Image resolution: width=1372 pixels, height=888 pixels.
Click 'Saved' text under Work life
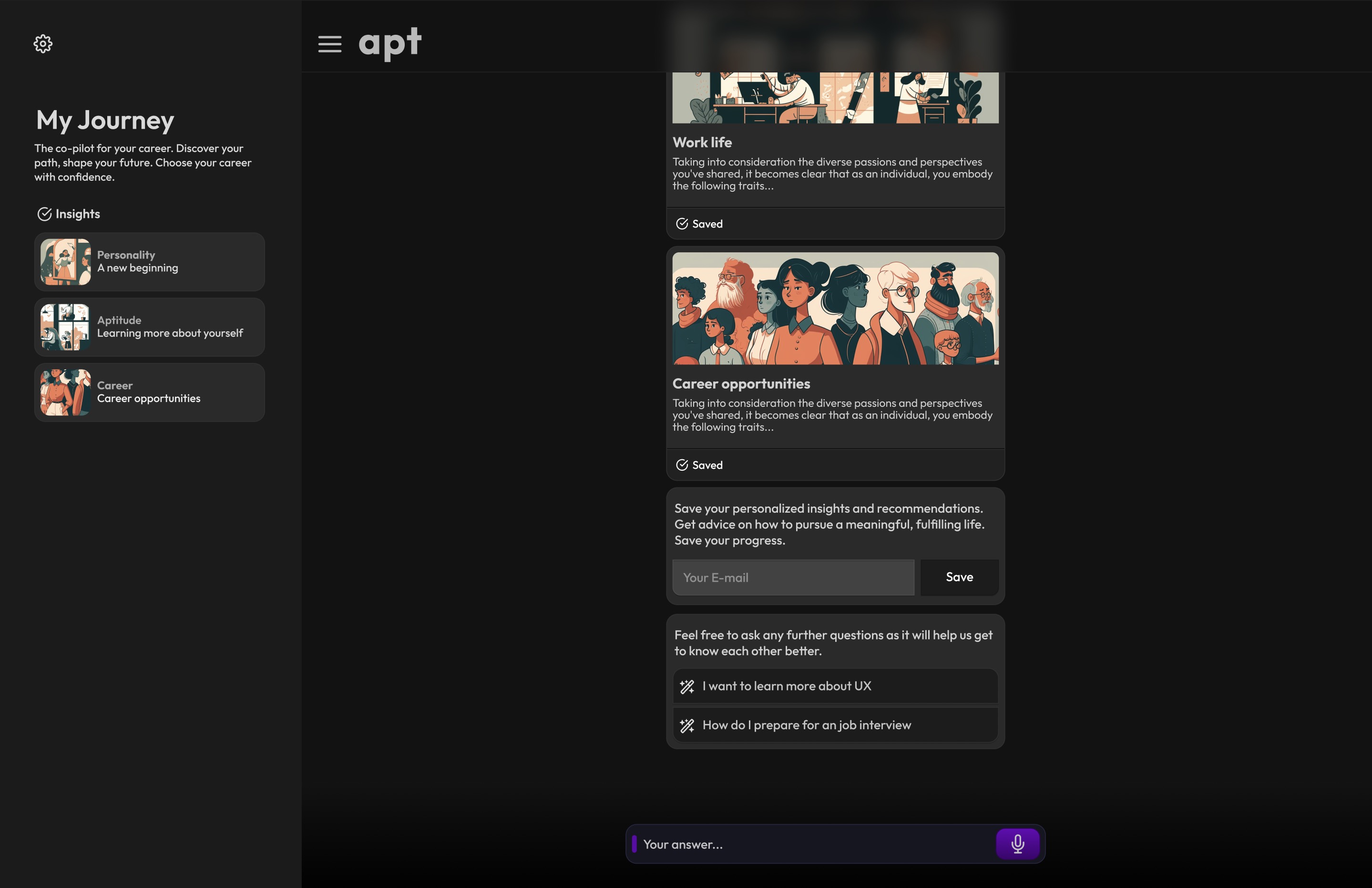[x=707, y=224]
